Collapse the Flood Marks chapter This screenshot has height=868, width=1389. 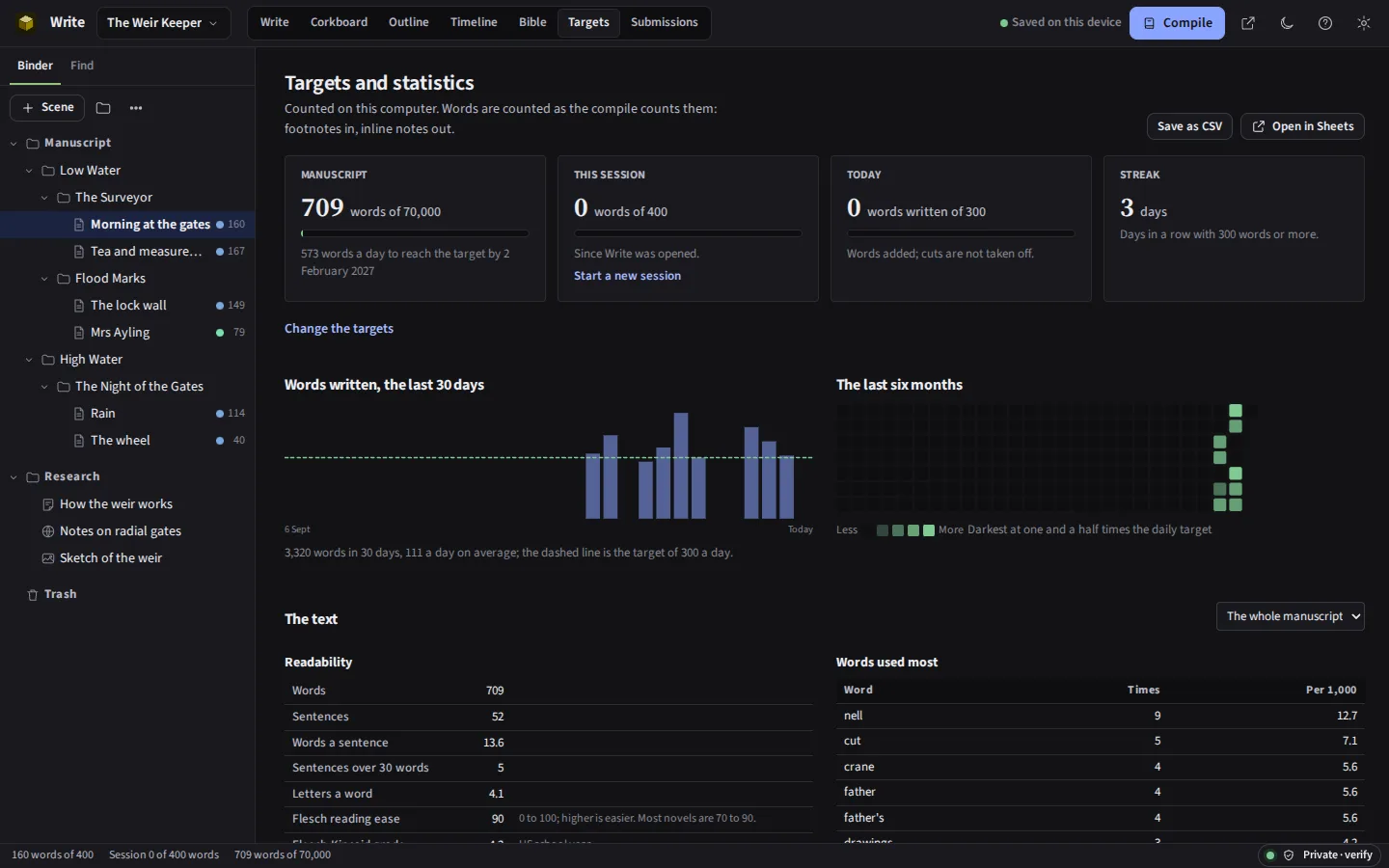coord(44,278)
